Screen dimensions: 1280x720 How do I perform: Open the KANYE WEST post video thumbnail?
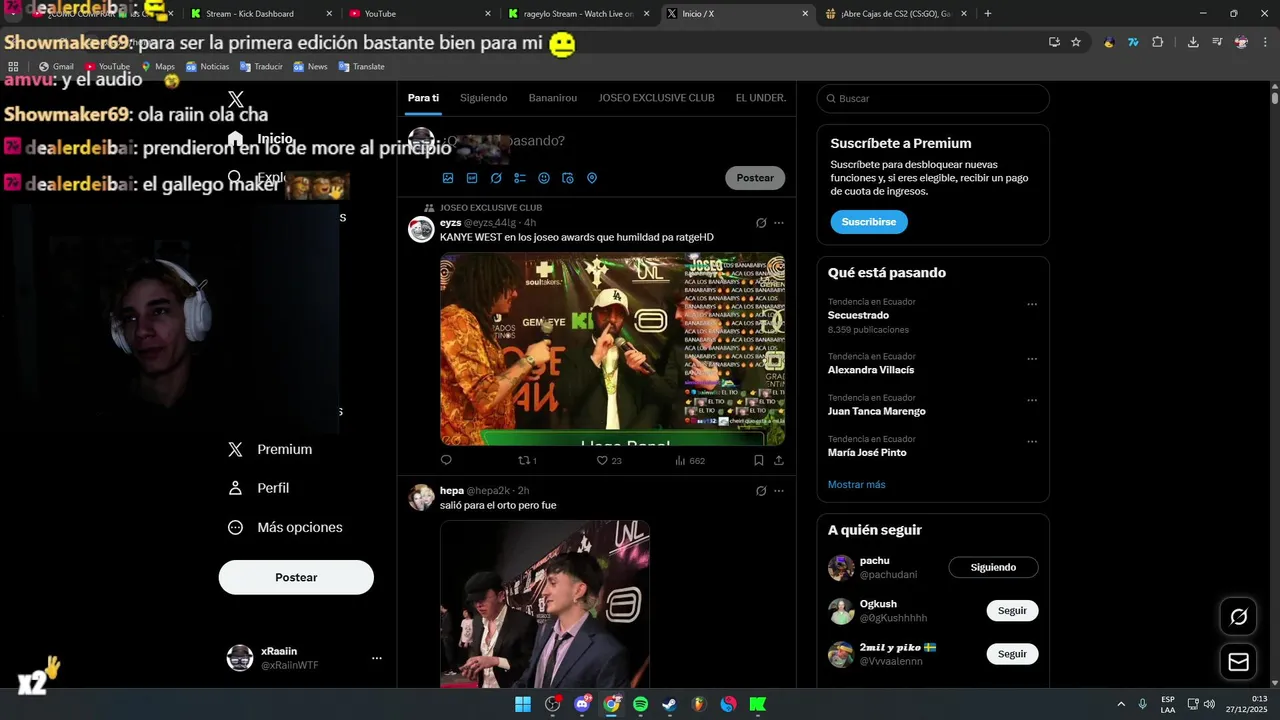[x=612, y=349]
